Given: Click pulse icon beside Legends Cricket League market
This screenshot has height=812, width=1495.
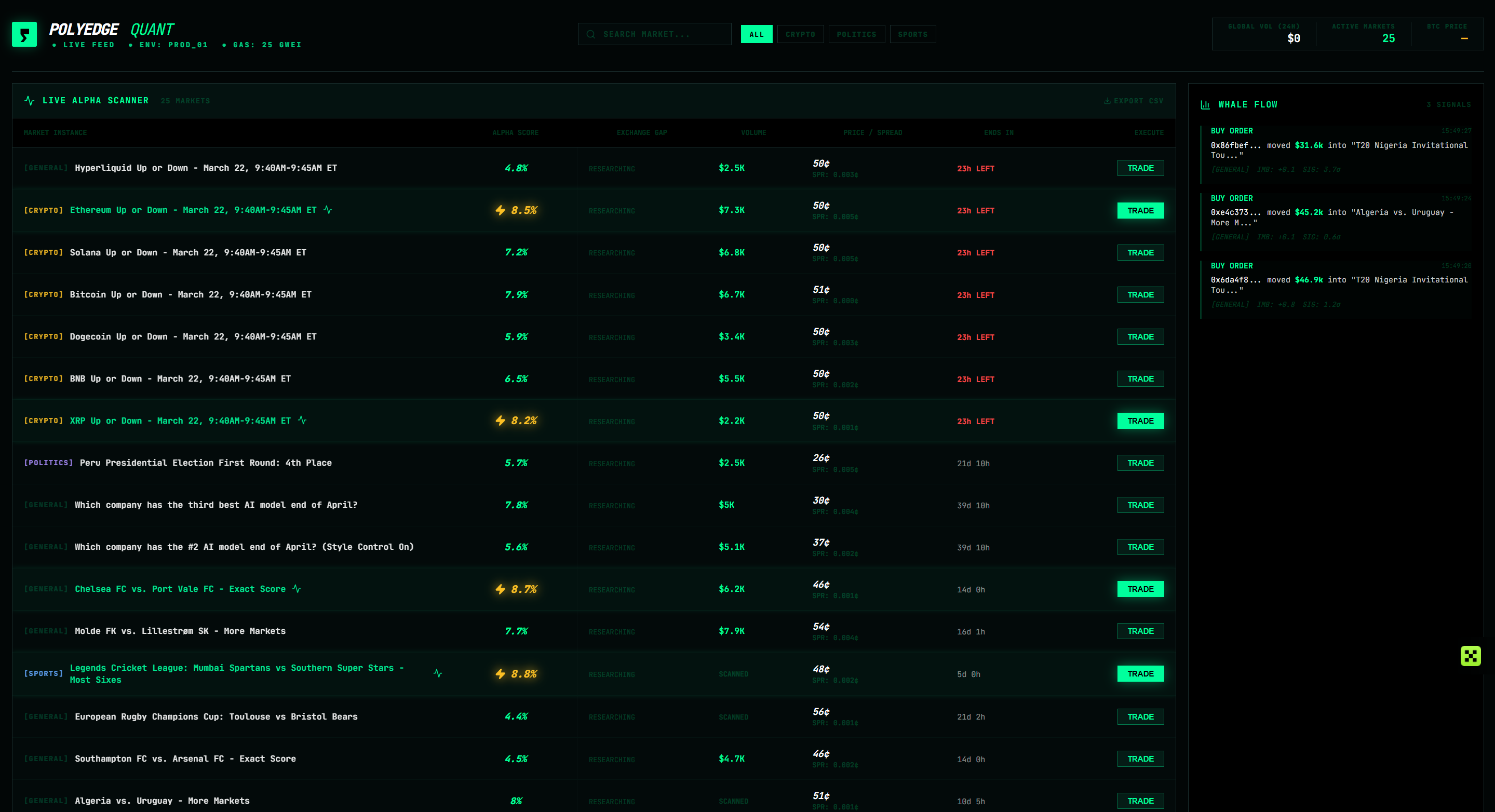Looking at the screenshot, I should click(438, 673).
